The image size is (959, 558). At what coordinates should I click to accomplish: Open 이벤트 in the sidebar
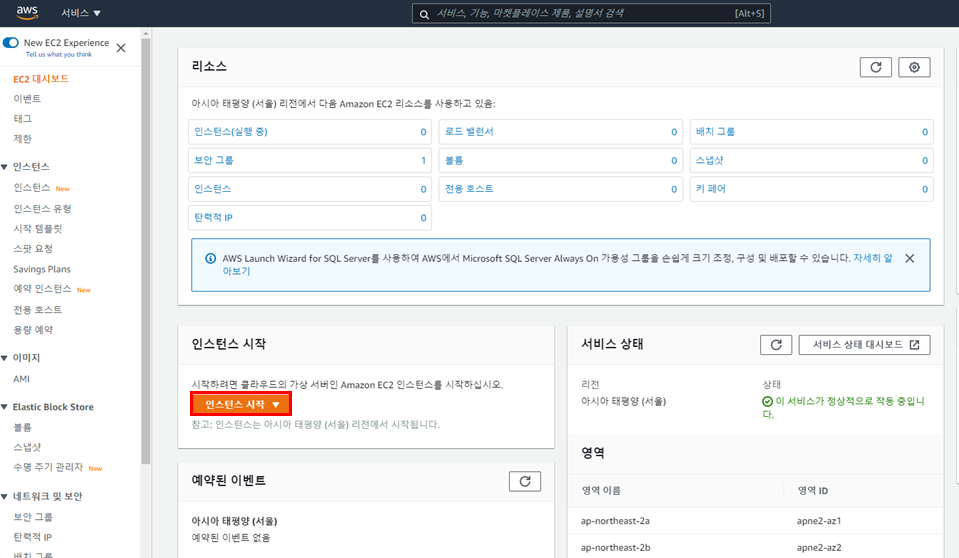27,99
